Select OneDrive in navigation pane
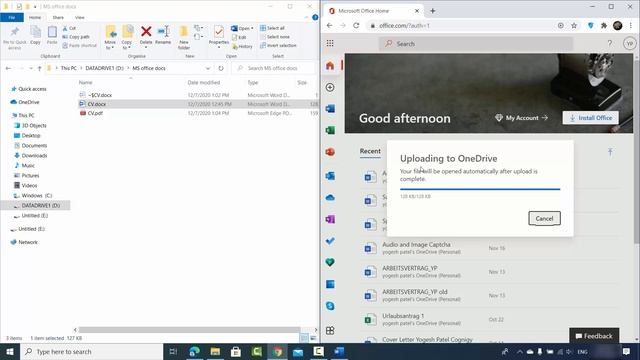This screenshot has height=360, width=640. [x=29, y=102]
